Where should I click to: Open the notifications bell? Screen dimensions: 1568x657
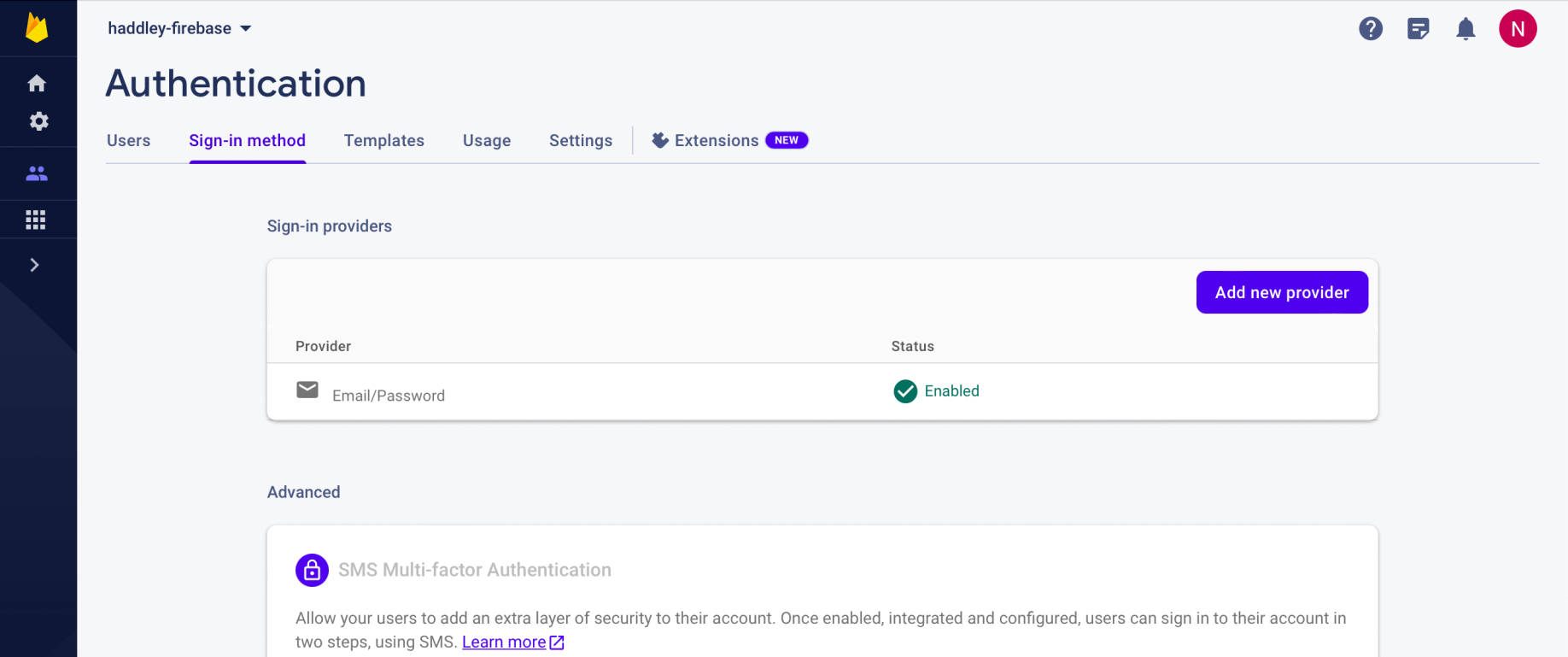point(1466,29)
